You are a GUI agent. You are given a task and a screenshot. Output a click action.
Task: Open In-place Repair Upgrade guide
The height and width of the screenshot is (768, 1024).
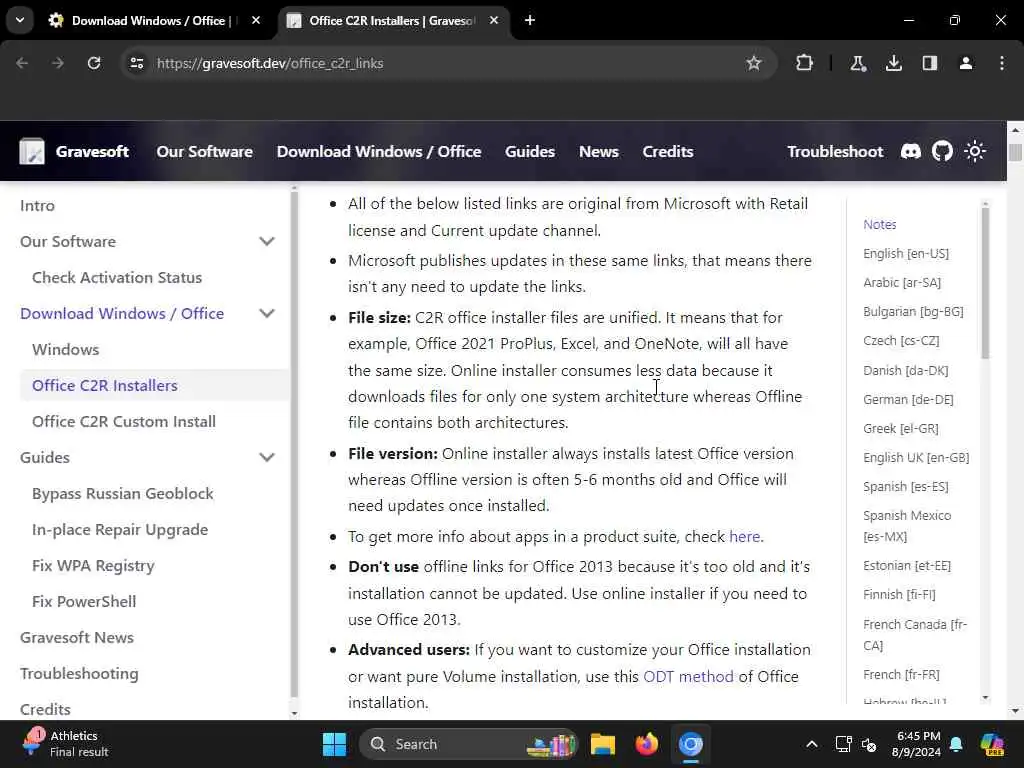click(120, 530)
